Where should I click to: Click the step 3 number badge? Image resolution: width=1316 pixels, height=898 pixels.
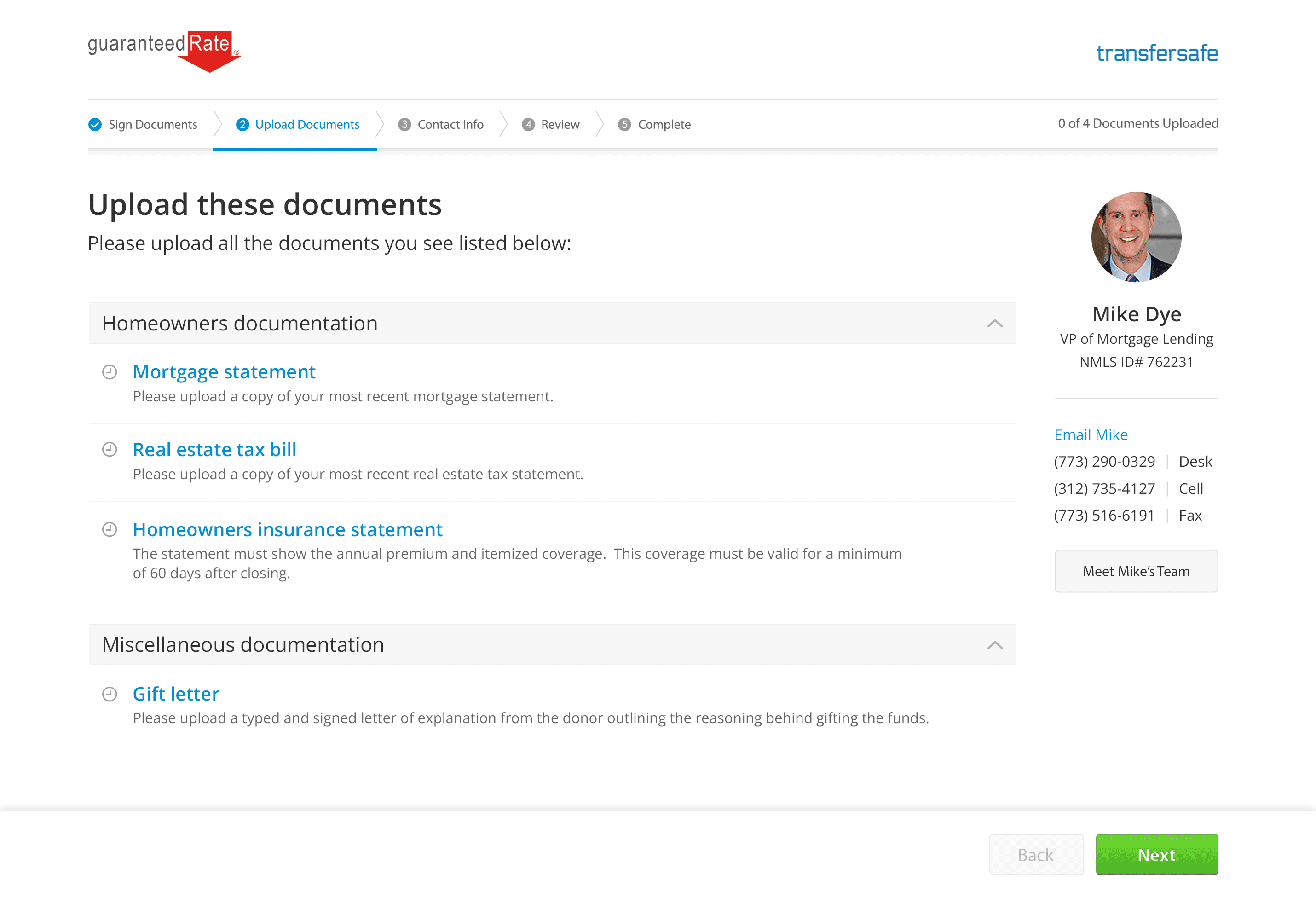404,125
